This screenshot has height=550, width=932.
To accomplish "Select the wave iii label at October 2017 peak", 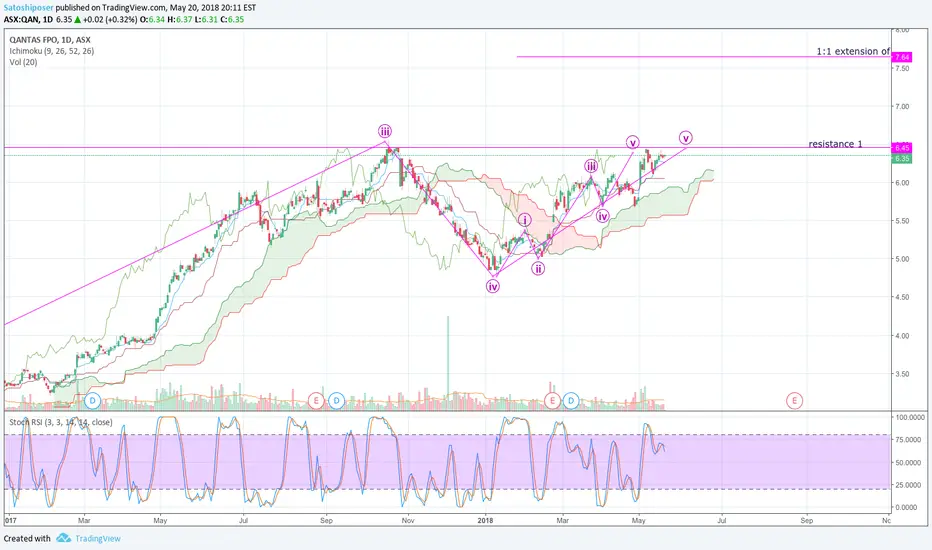I will (385, 131).
